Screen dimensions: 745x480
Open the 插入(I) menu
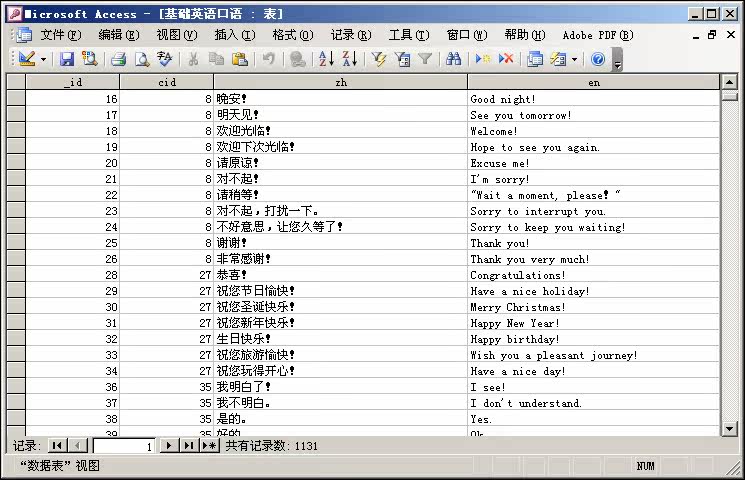[235, 35]
